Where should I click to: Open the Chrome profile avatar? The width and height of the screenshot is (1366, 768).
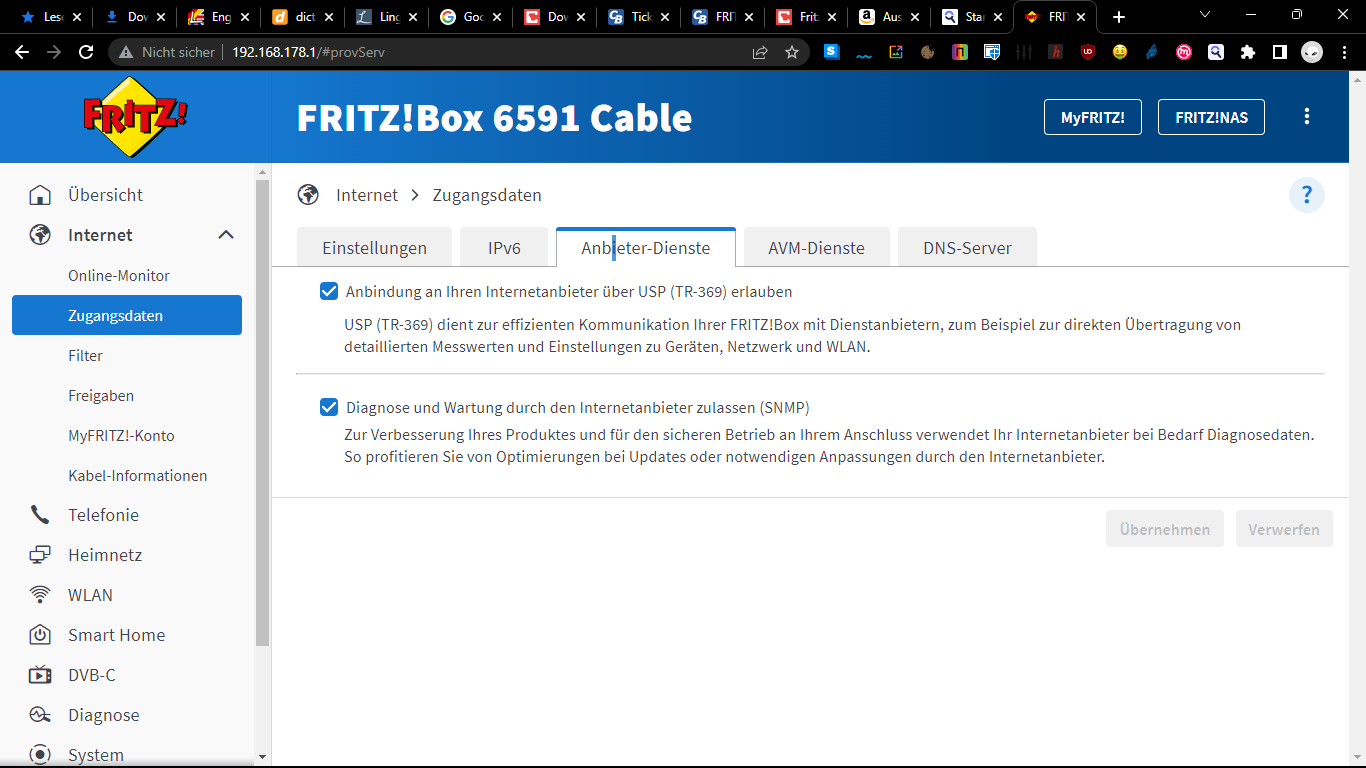click(x=1312, y=52)
